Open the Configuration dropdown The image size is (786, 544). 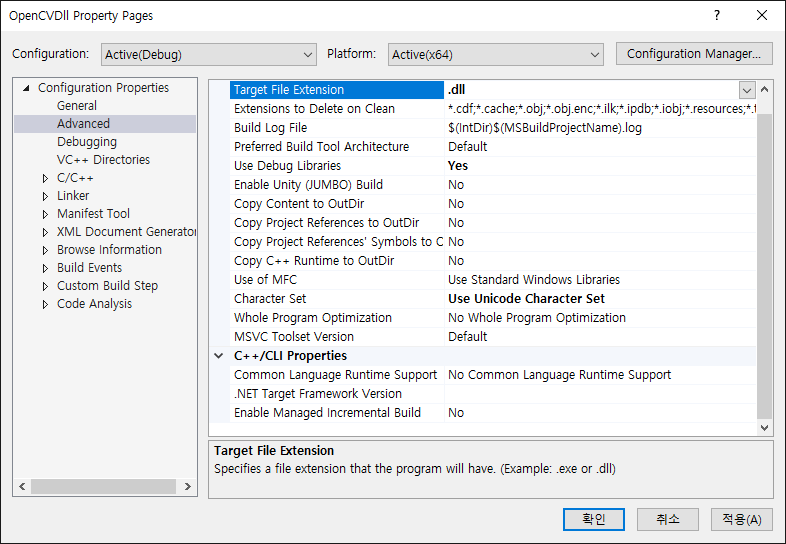pyautogui.click(x=209, y=54)
